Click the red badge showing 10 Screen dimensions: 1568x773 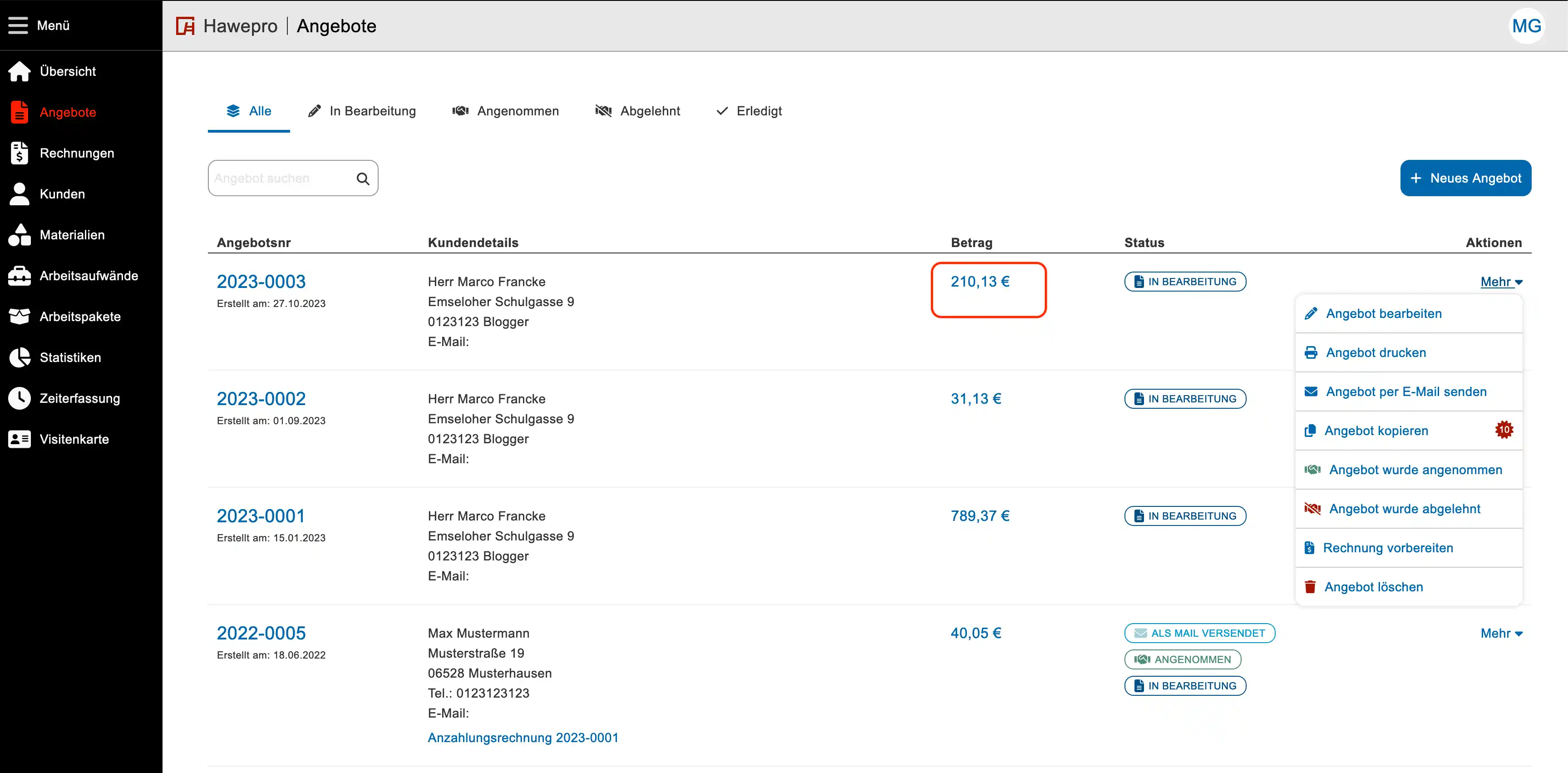[1504, 430]
